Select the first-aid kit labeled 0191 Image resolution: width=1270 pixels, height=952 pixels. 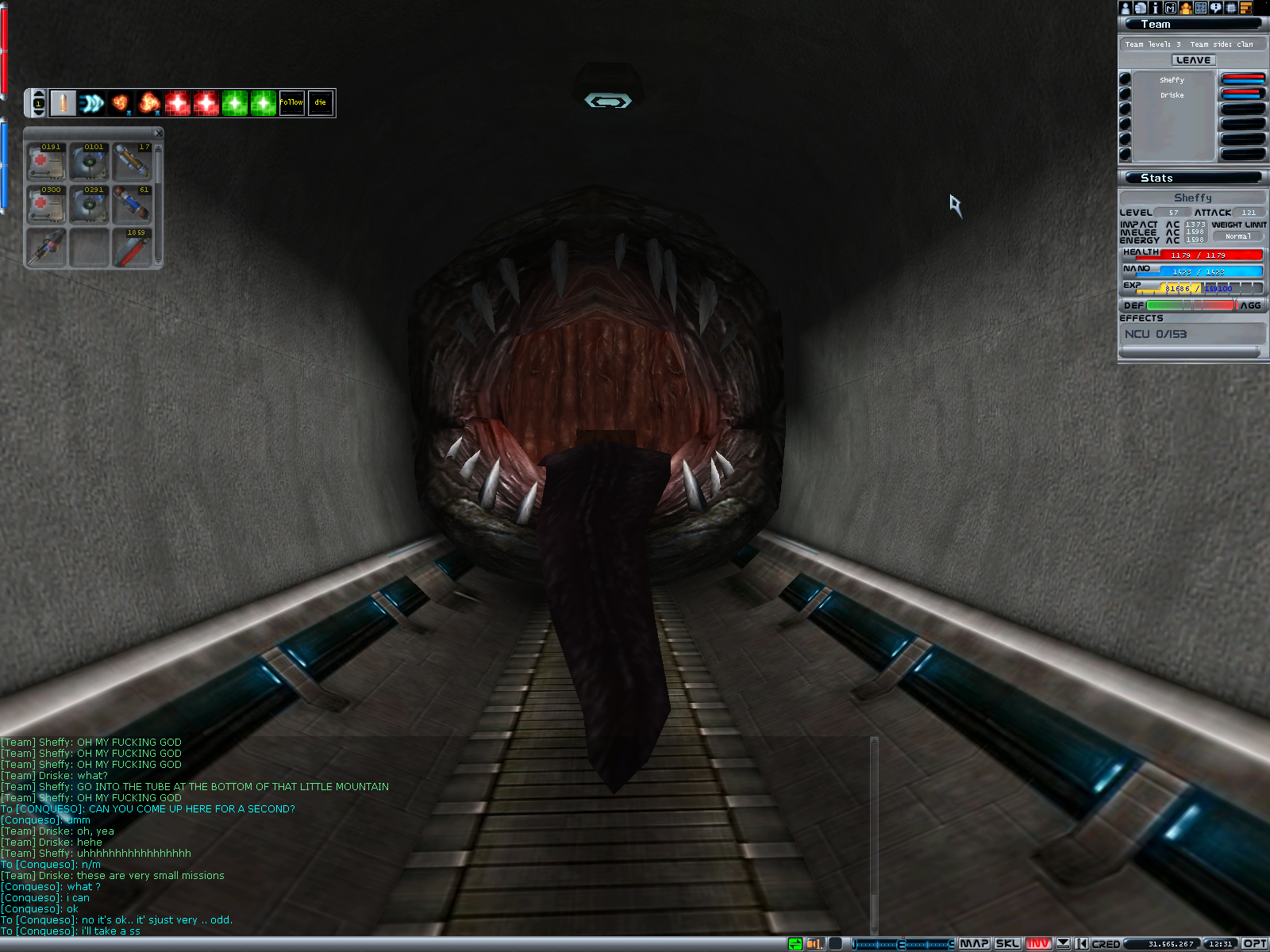[x=46, y=162]
